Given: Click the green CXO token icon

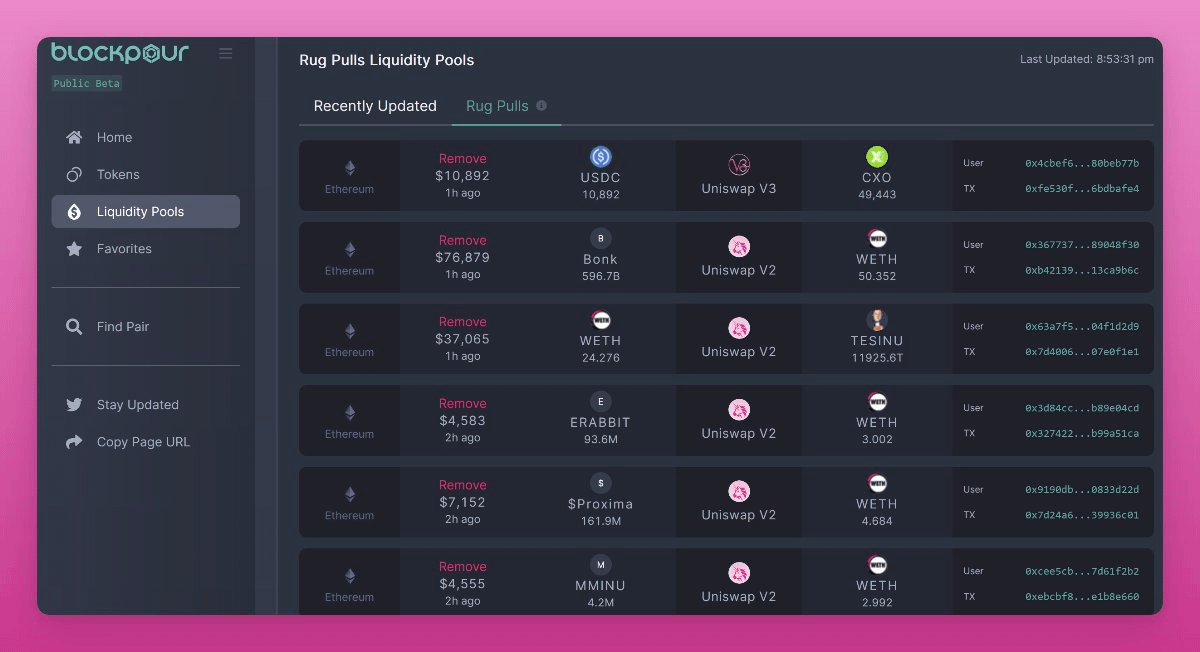Looking at the screenshot, I should point(877,157).
